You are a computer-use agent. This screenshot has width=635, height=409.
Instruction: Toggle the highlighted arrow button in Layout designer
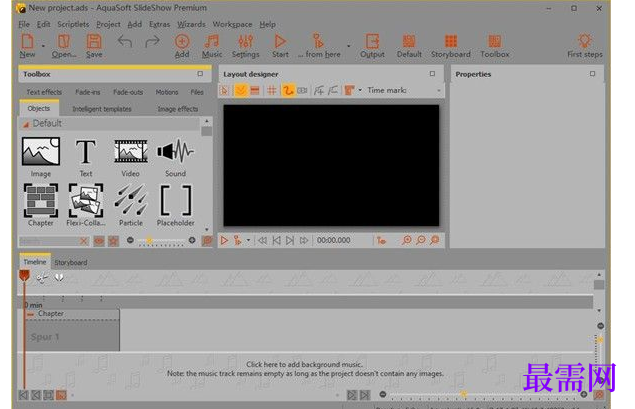pos(241,90)
